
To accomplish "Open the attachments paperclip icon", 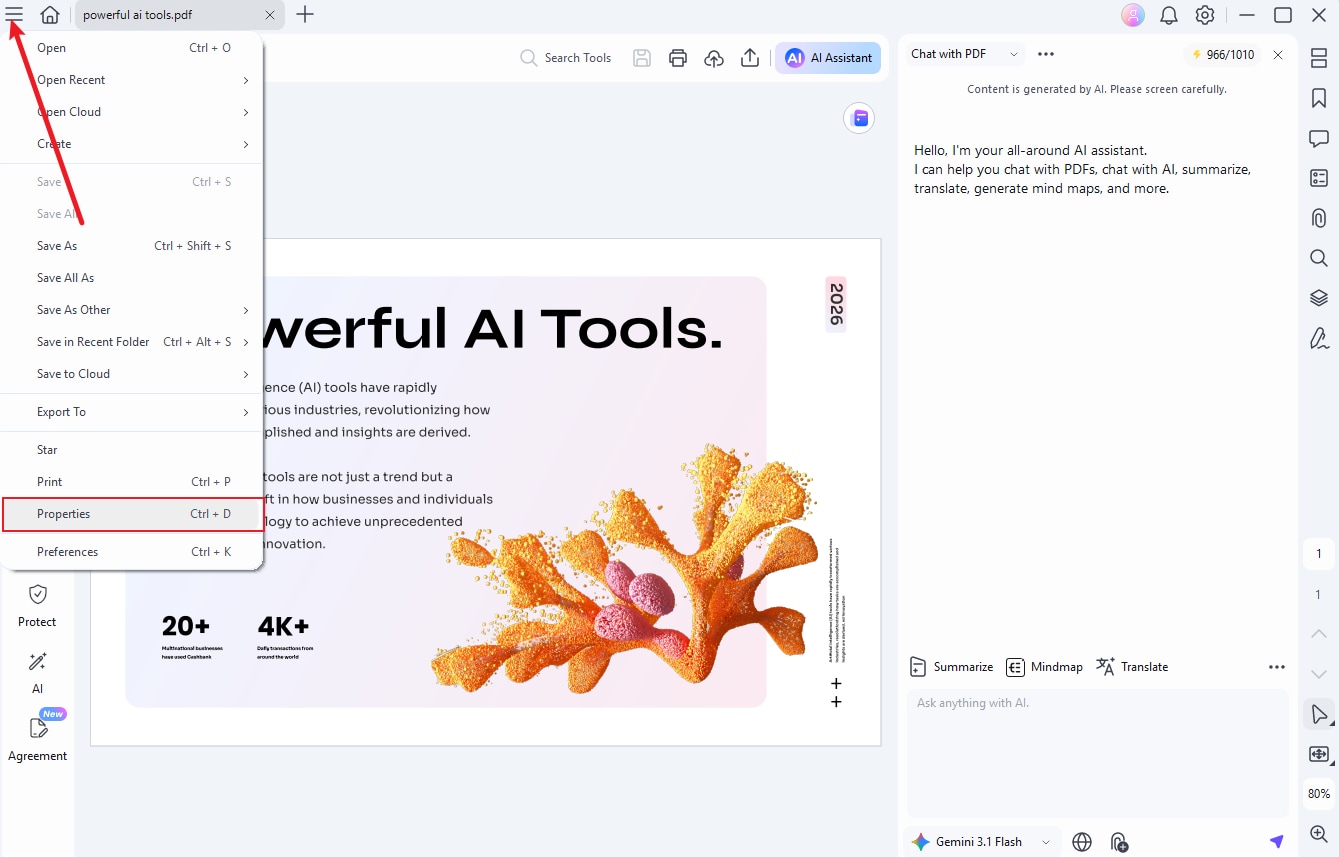I will click(x=1319, y=218).
